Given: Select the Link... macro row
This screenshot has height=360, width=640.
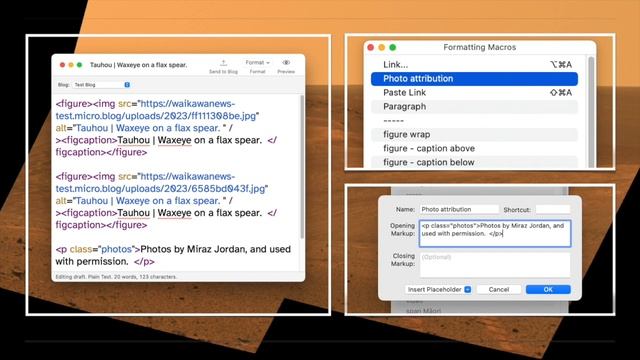Looking at the screenshot, I should click(474, 64).
